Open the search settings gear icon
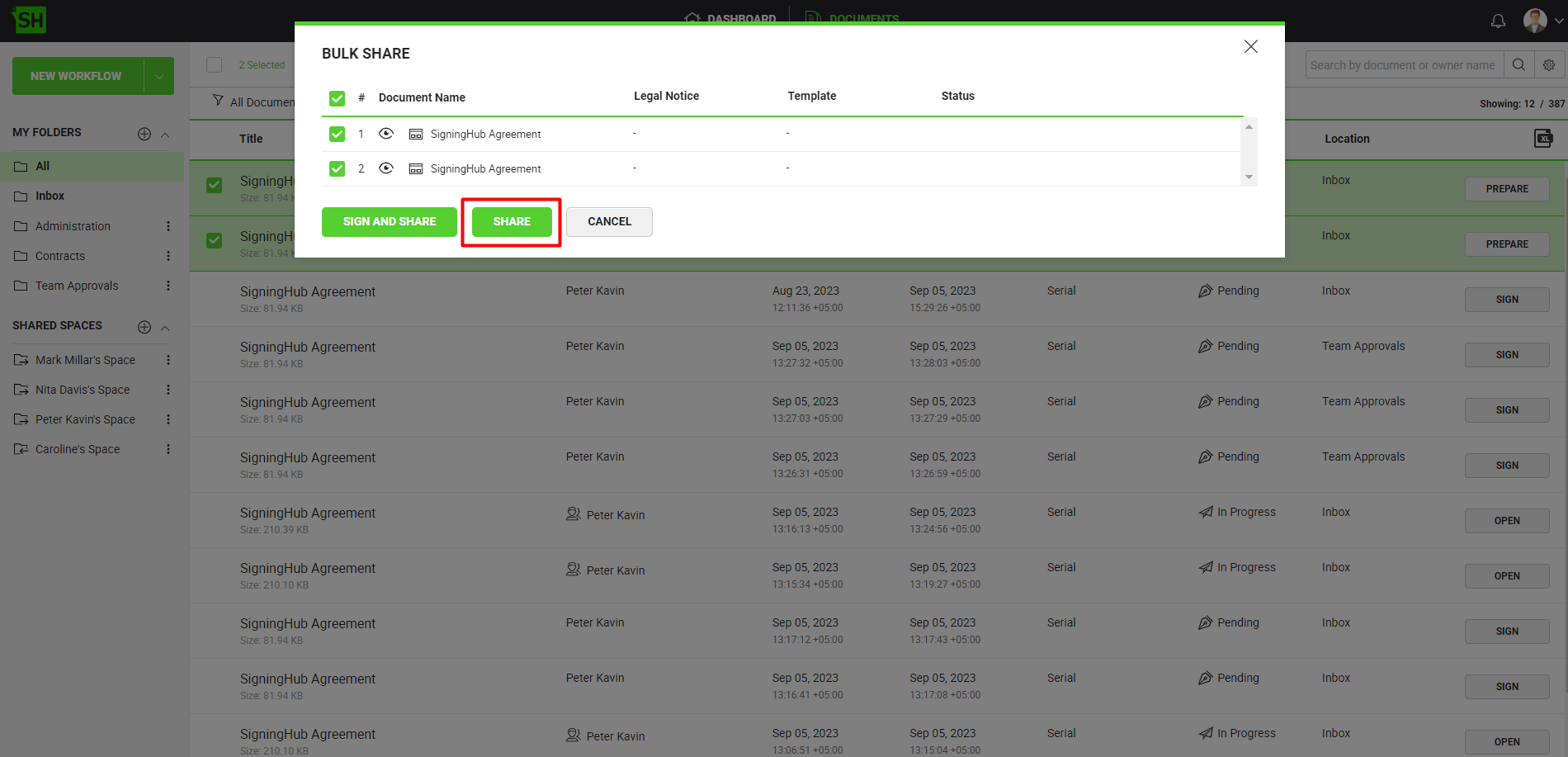 point(1549,64)
